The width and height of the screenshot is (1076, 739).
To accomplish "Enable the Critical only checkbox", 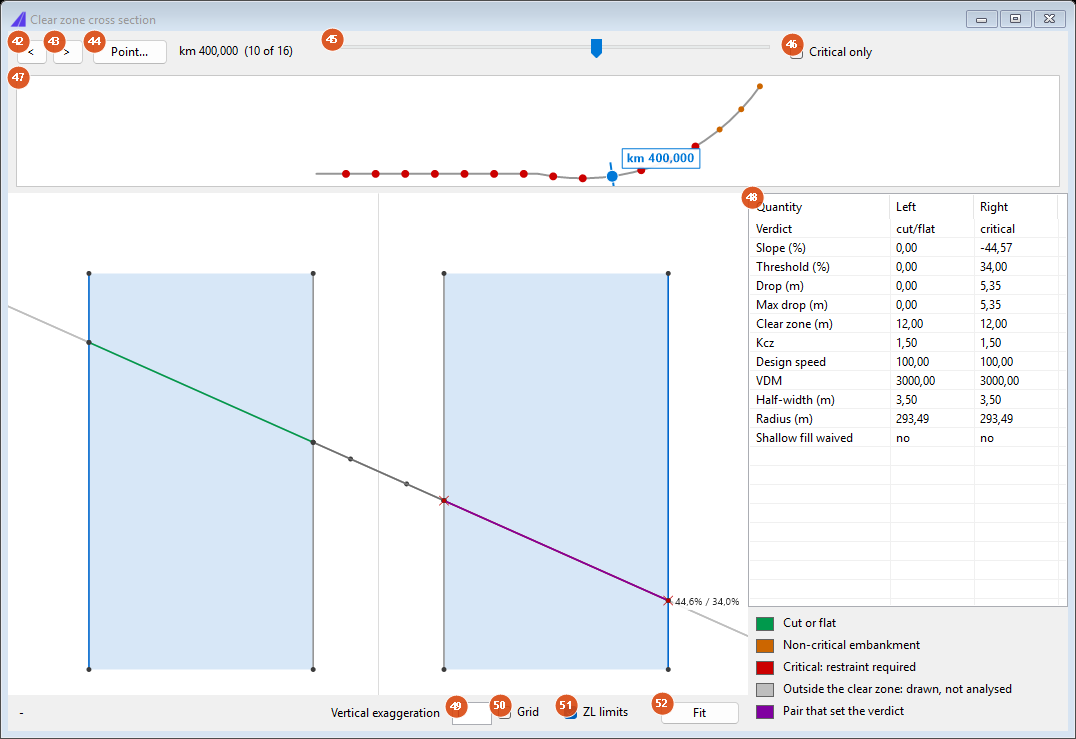I will point(797,52).
